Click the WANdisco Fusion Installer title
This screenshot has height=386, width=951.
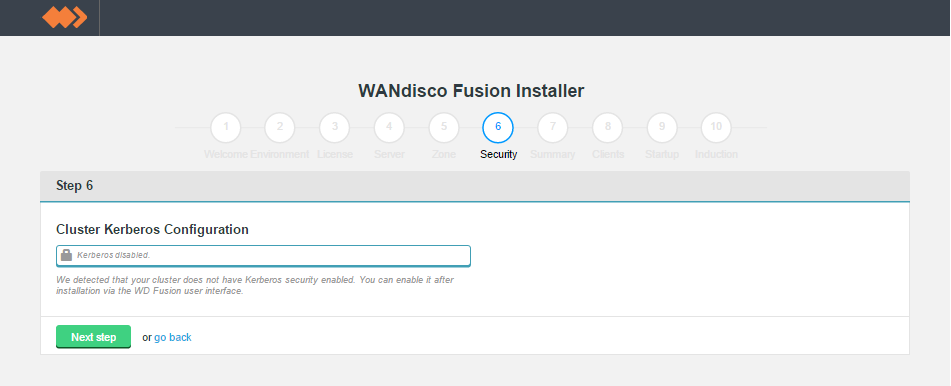(471, 91)
